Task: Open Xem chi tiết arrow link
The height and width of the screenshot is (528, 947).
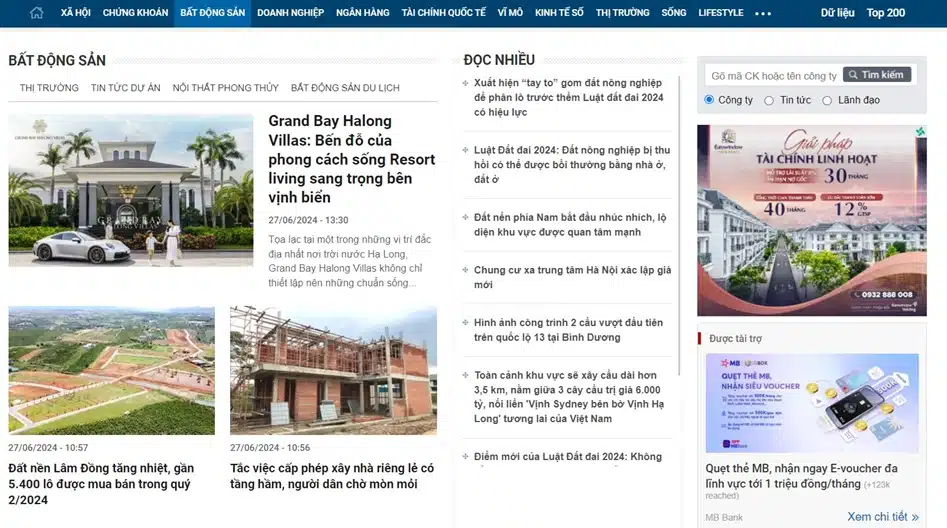Action: pyautogui.click(x=882, y=517)
